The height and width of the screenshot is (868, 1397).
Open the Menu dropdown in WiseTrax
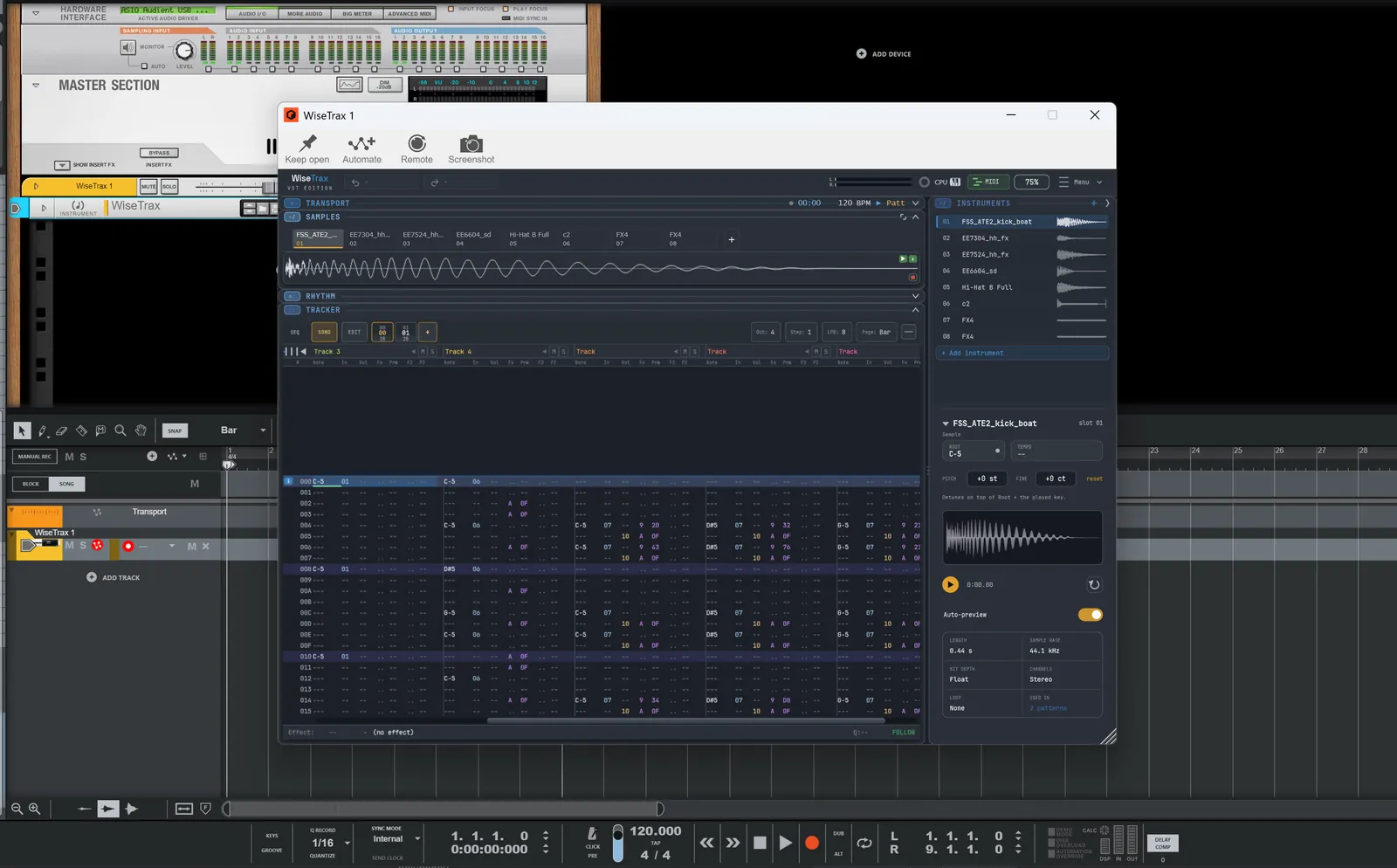coord(1081,183)
